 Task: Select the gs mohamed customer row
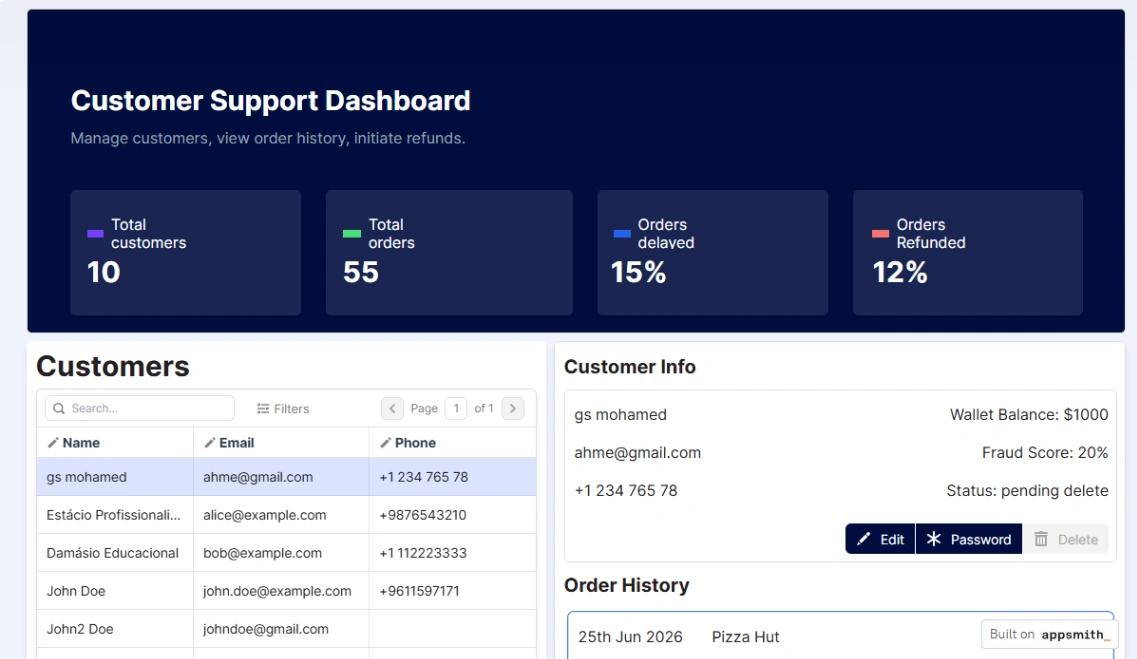pyautogui.click(x=286, y=477)
